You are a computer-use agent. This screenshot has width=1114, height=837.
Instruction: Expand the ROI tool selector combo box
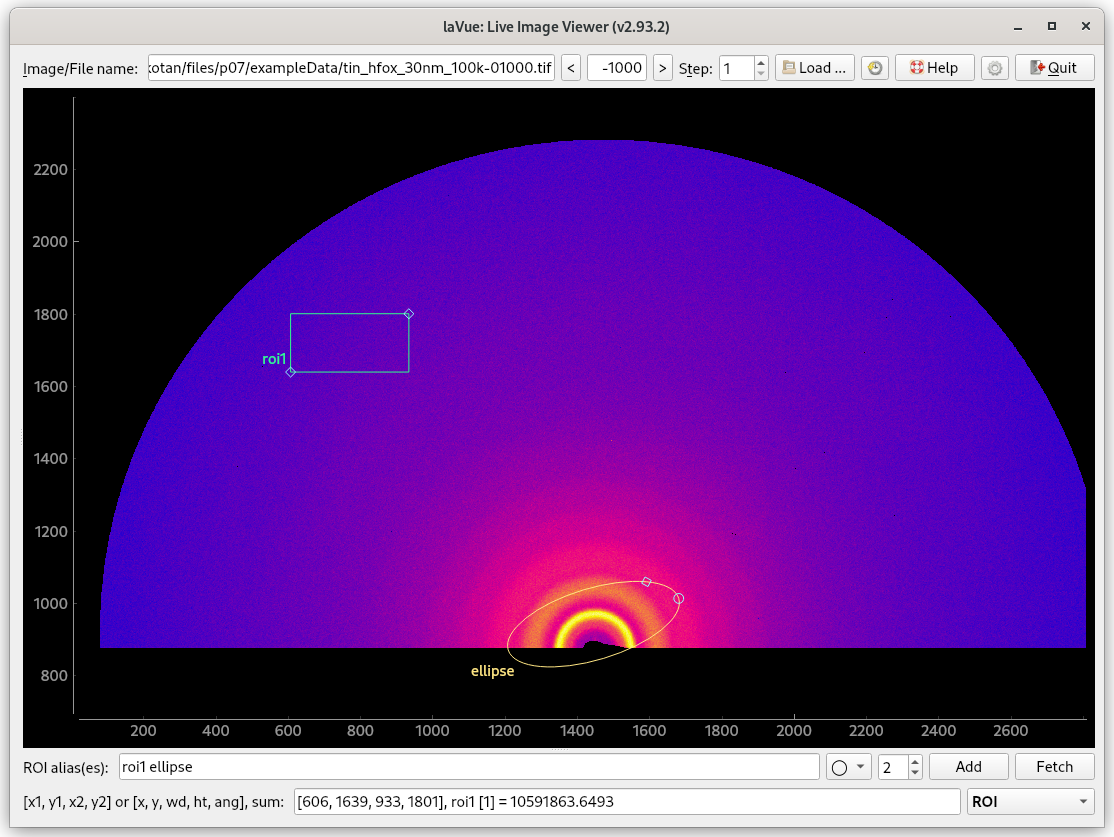tap(1030, 802)
